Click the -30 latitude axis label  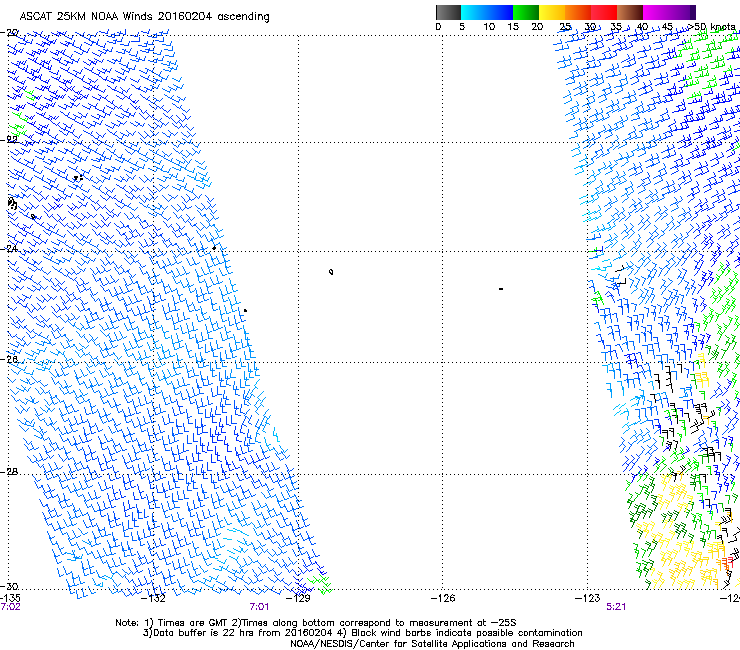9,586
